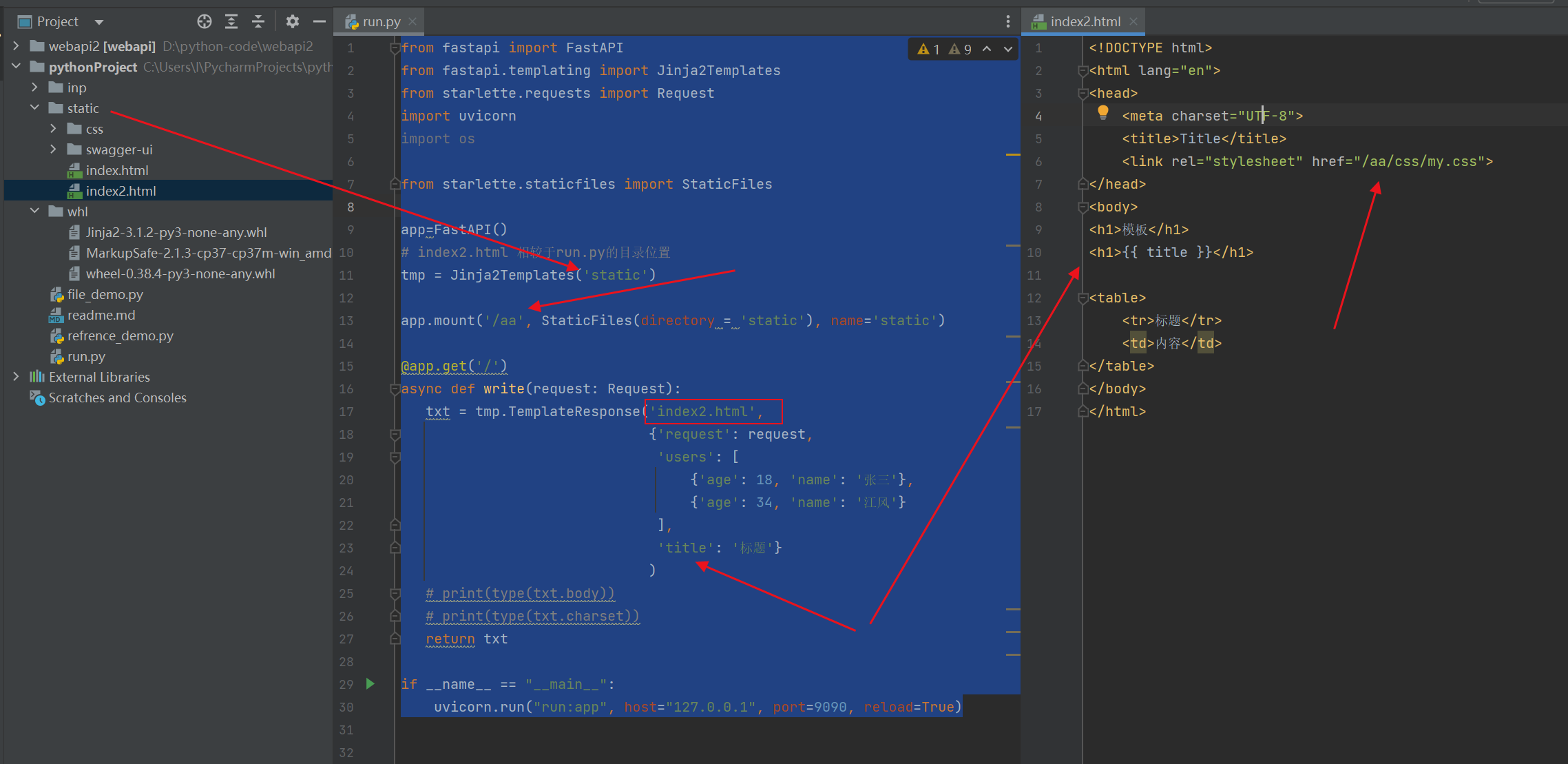Click the locate/select opened file icon

pos(204,21)
